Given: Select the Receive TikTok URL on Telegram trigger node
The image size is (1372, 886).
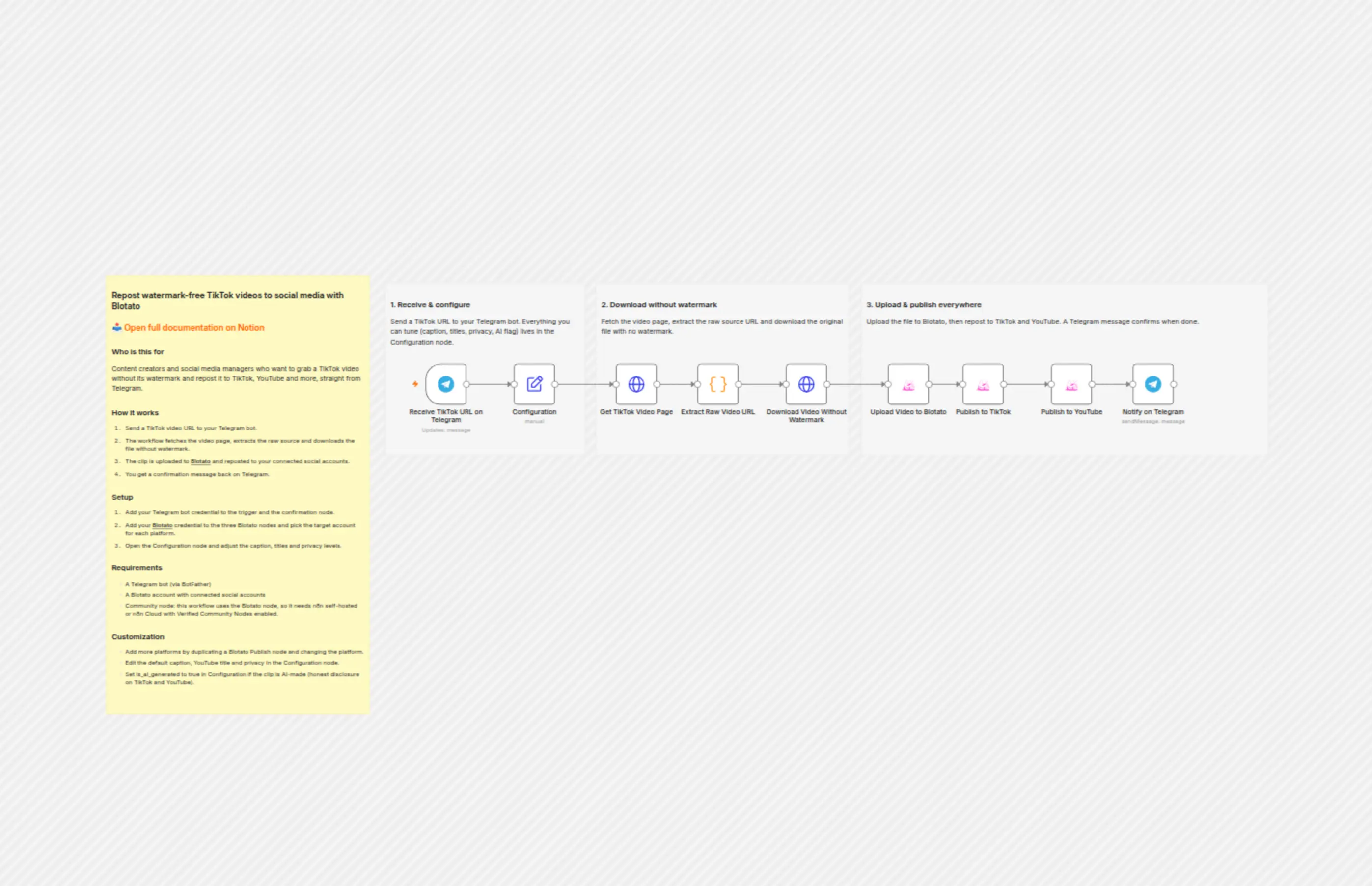Looking at the screenshot, I should [x=446, y=384].
